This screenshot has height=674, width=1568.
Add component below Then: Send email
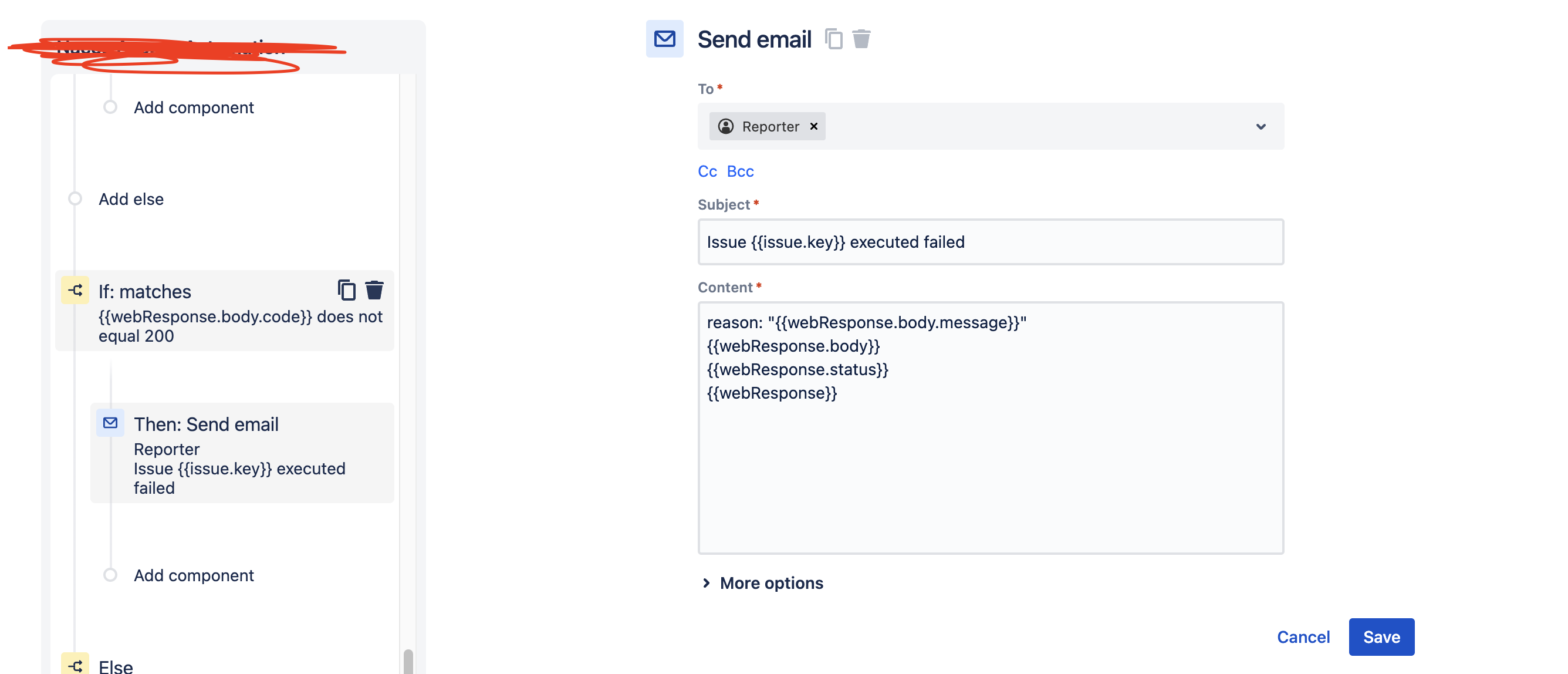[x=194, y=575]
